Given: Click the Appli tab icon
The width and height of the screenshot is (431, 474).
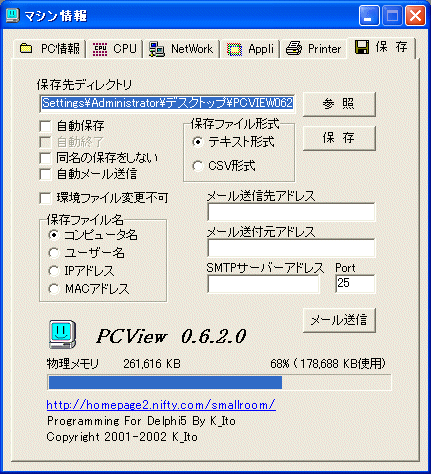Looking at the screenshot, I should click(235, 49).
